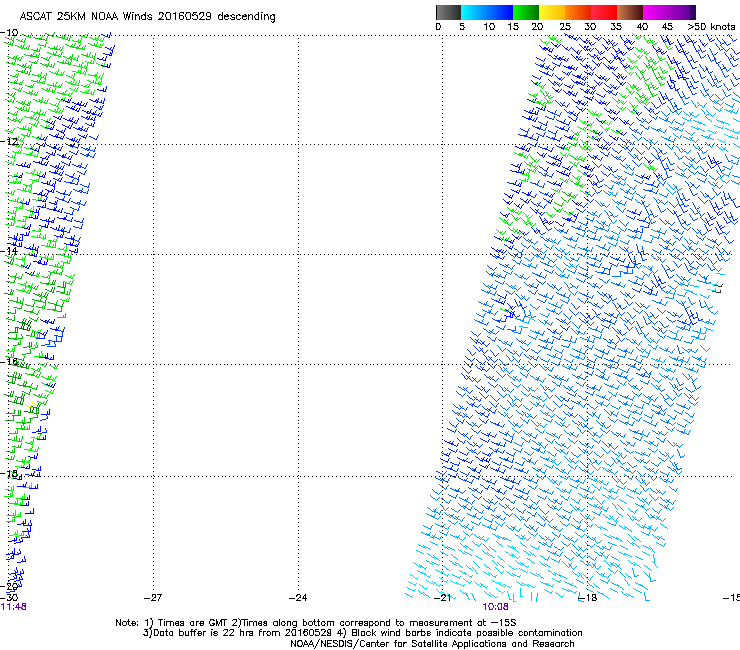Click the -24 longitude axis label

pos(298,597)
